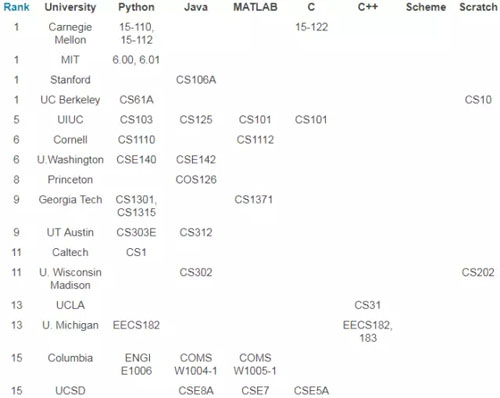Click UCSD's CSE5A C course

point(311,391)
